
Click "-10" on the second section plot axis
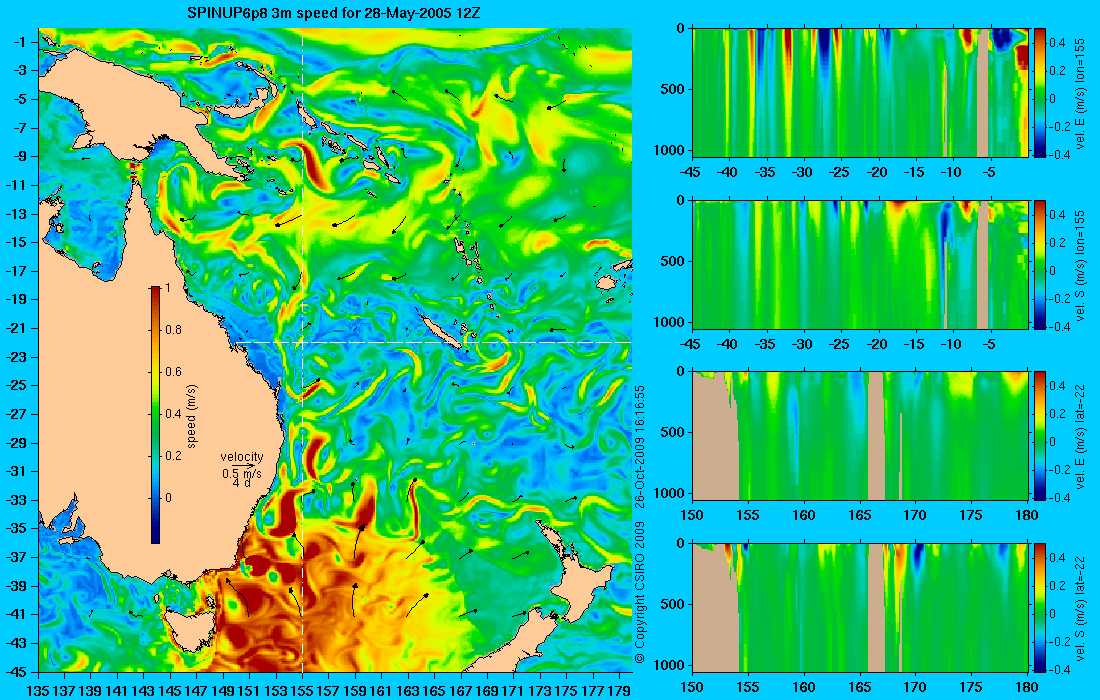click(951, 344)
